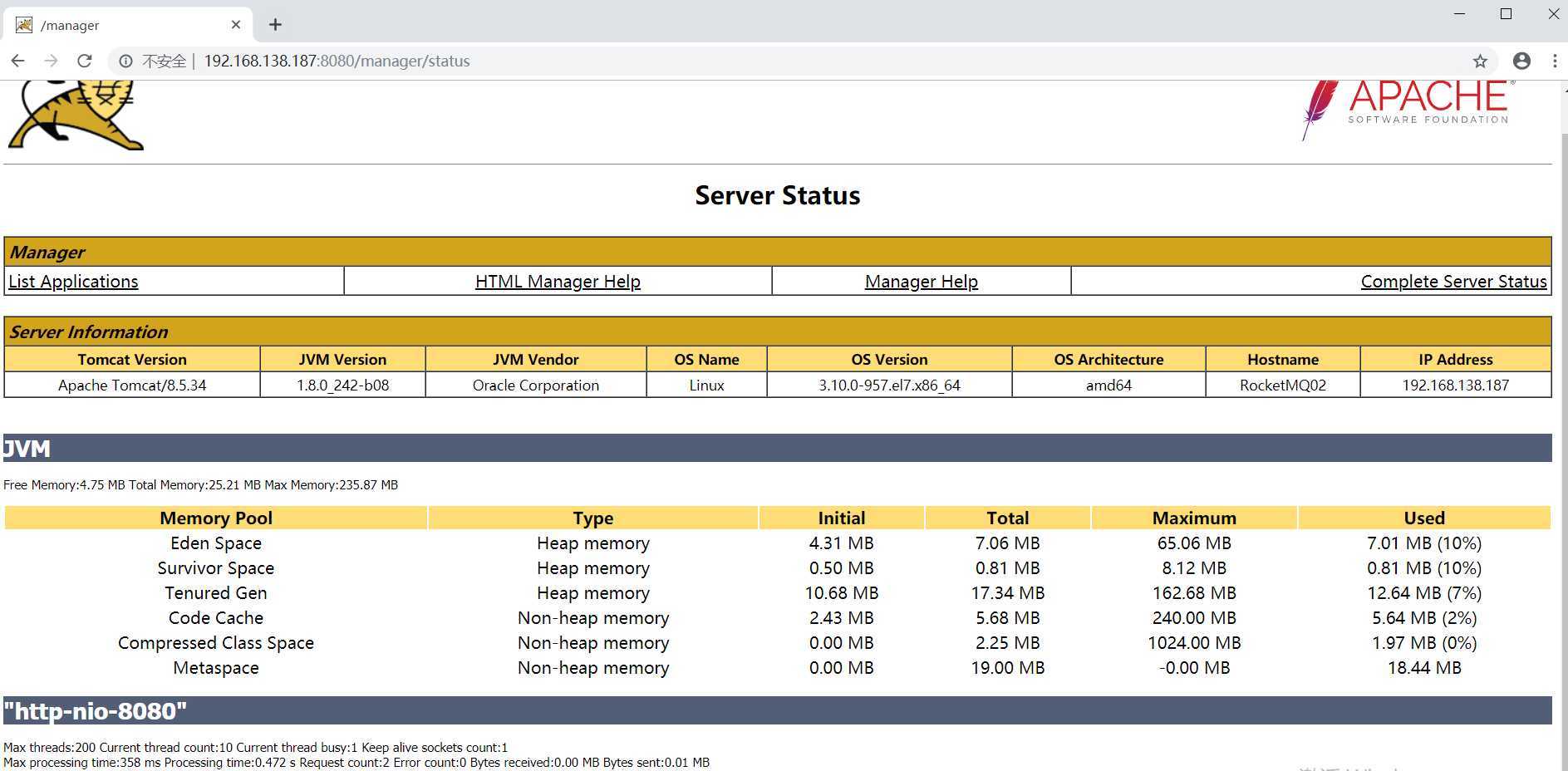Select the Compressed Class Space label
This screenshot has width=1568, height=771.
pos(216,643)
